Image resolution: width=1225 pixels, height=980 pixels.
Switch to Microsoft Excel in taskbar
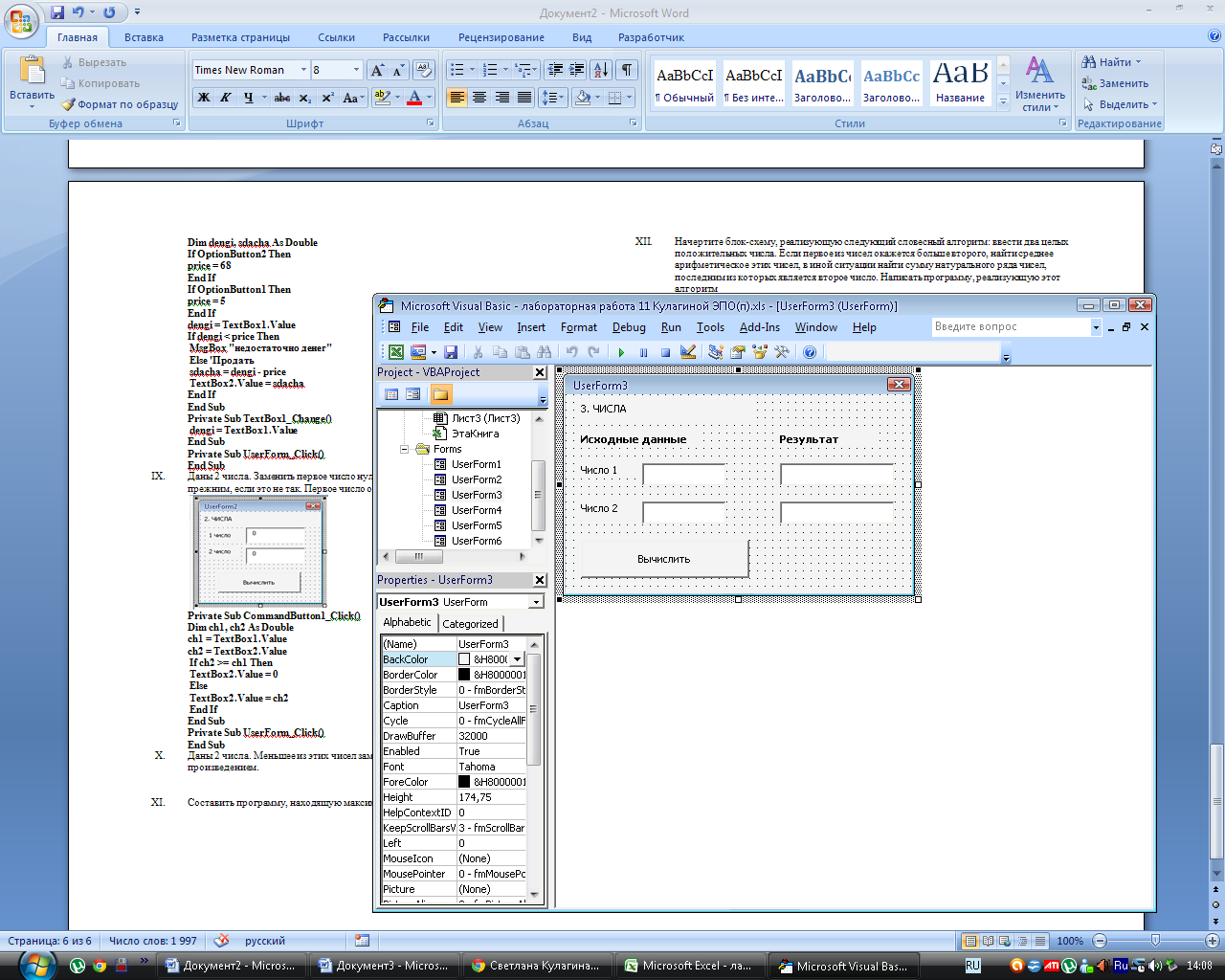[691, 966]
